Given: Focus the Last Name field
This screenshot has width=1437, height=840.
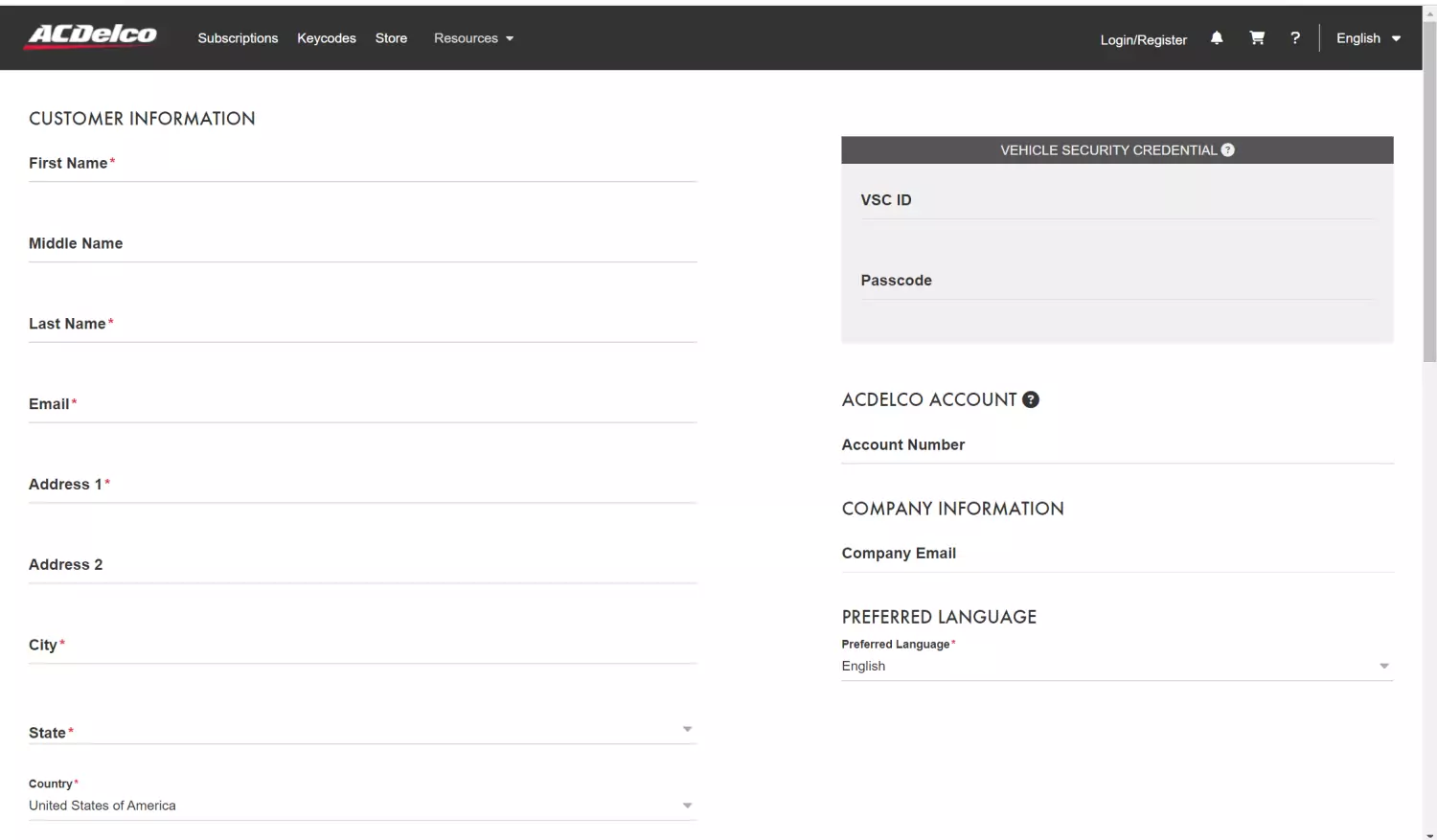Looking at the screenshot, I should tap(362, 325).
